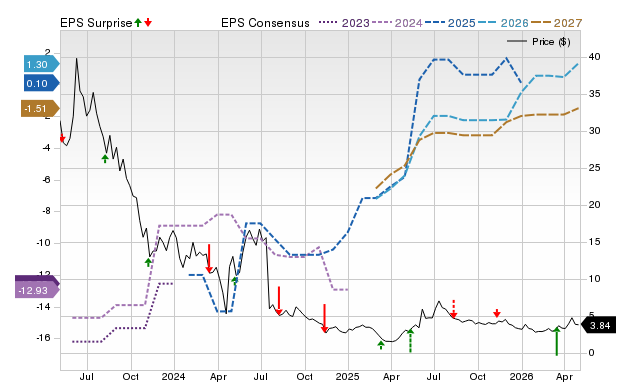
Task: Click the 30 price axis label
Action: coord(594,131)
